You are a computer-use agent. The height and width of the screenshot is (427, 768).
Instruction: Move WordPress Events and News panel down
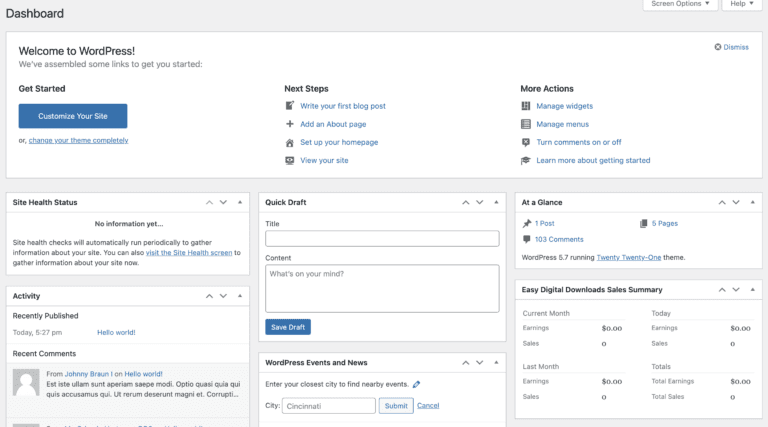click(x=480, y=362)
